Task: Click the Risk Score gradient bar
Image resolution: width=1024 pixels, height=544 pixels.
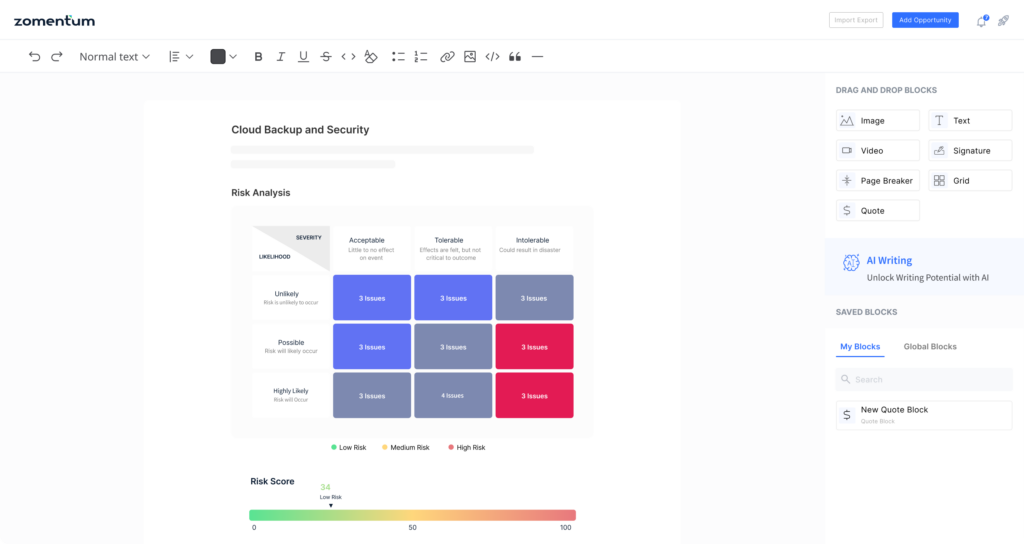Action: coord(413,515)
